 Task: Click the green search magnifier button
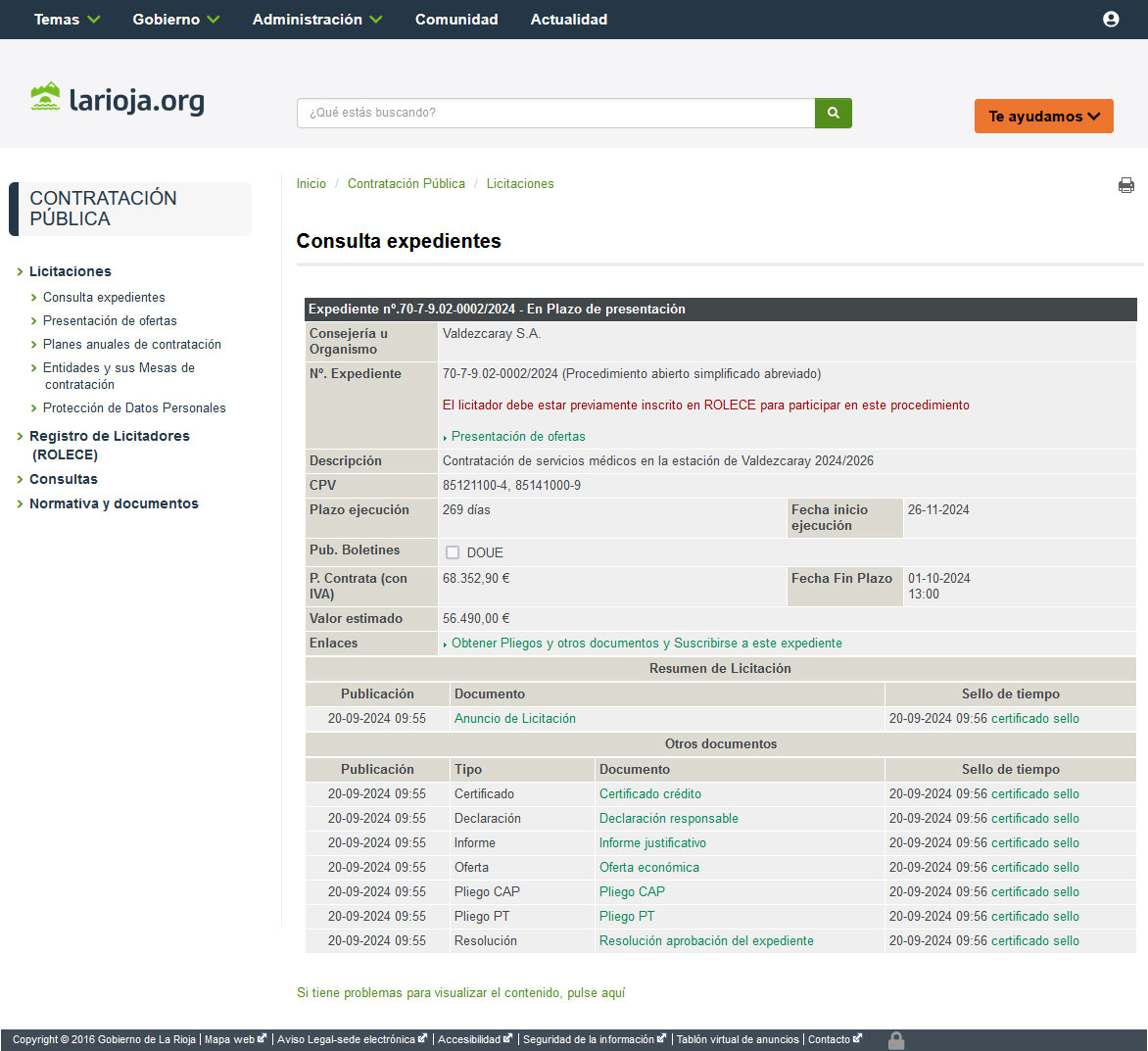click(833, 113)
